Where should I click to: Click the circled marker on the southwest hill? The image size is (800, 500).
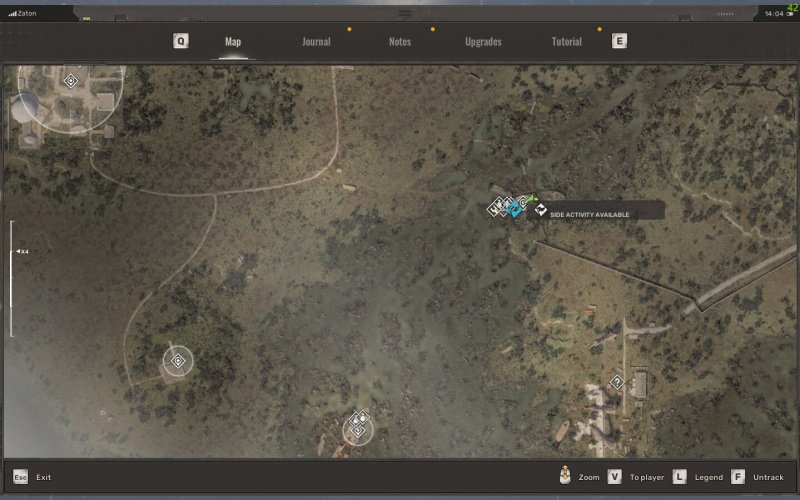178,360
